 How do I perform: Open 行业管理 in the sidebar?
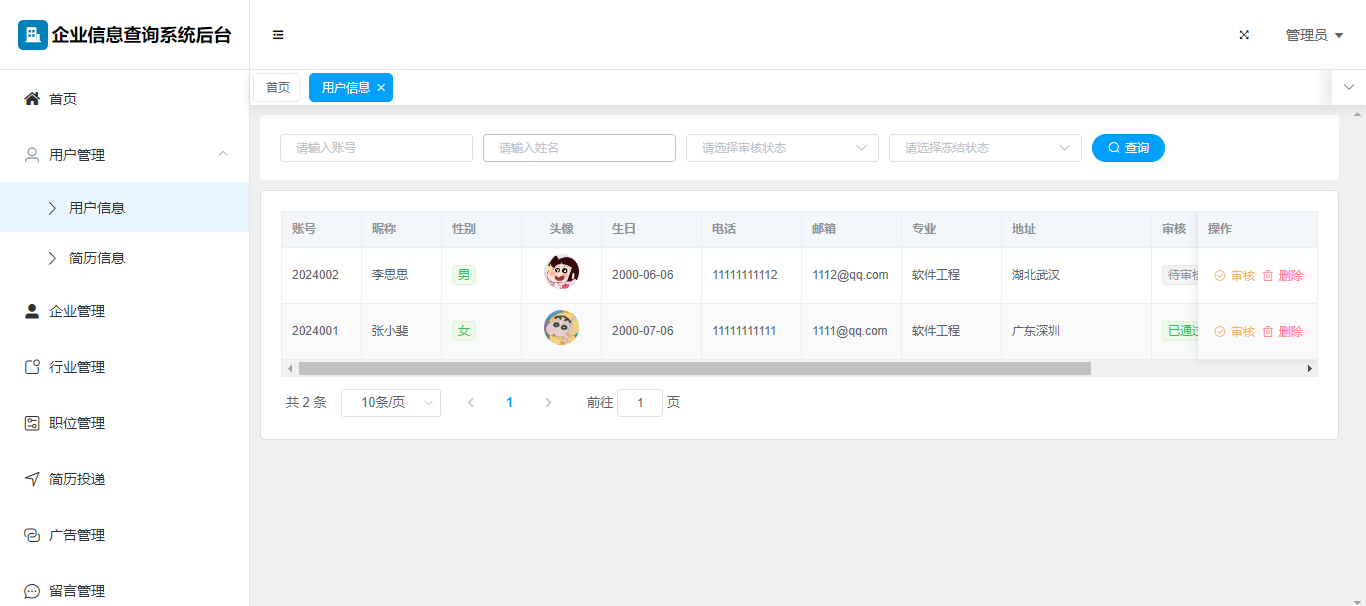click(x=76, y=367)
